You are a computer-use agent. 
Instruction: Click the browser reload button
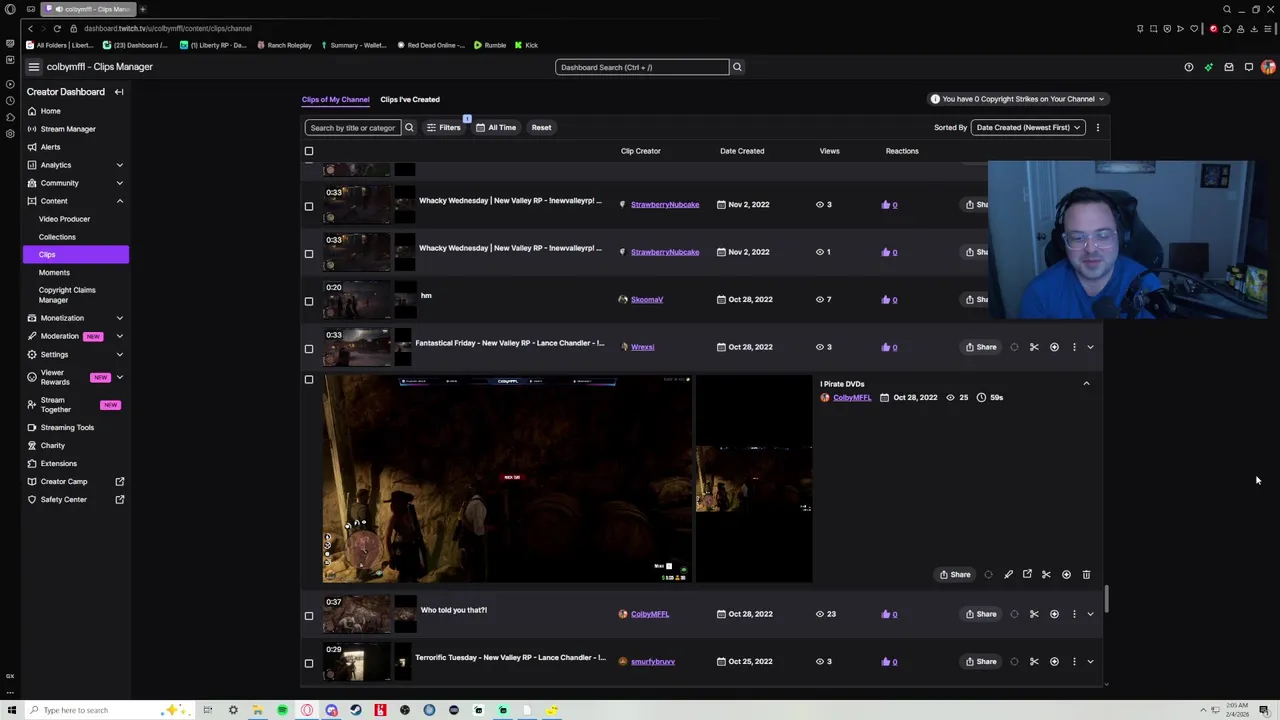tap(57, 28)
